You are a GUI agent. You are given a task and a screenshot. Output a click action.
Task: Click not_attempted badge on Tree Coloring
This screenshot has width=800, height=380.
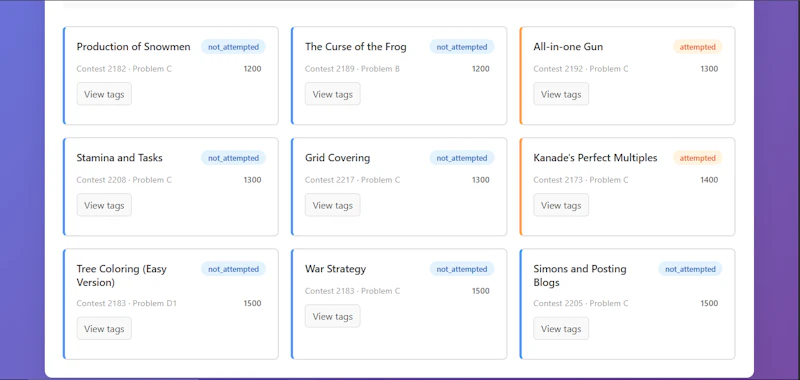click(x=233, y=269)
